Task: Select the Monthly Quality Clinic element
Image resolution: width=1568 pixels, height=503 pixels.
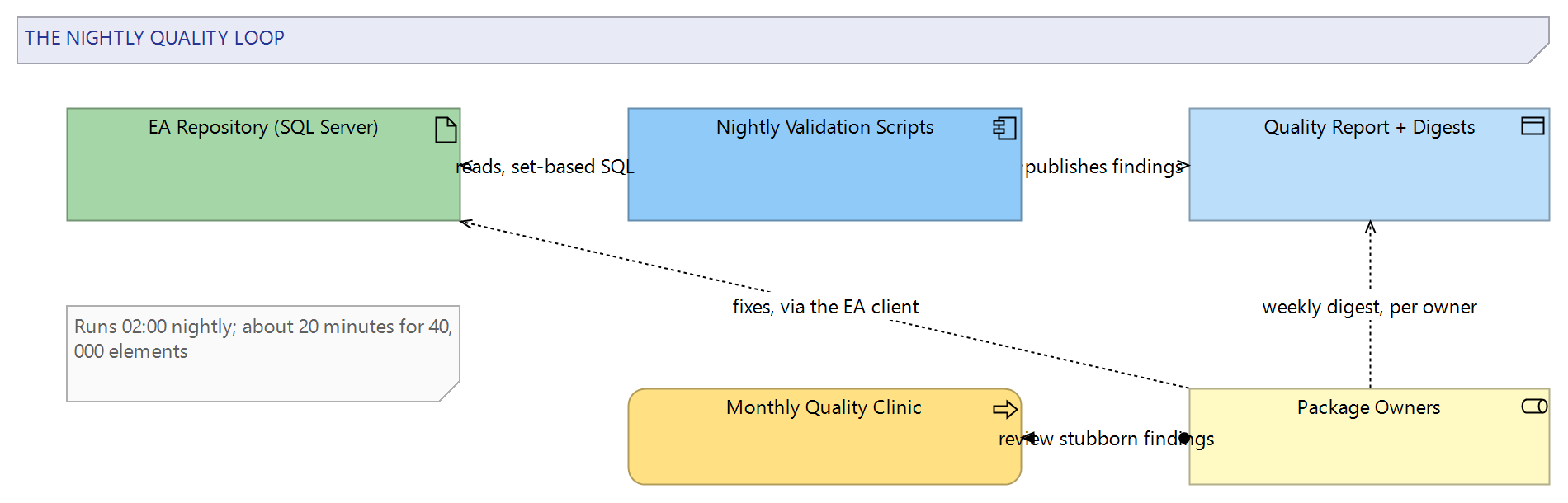Action: coord(824,436)
